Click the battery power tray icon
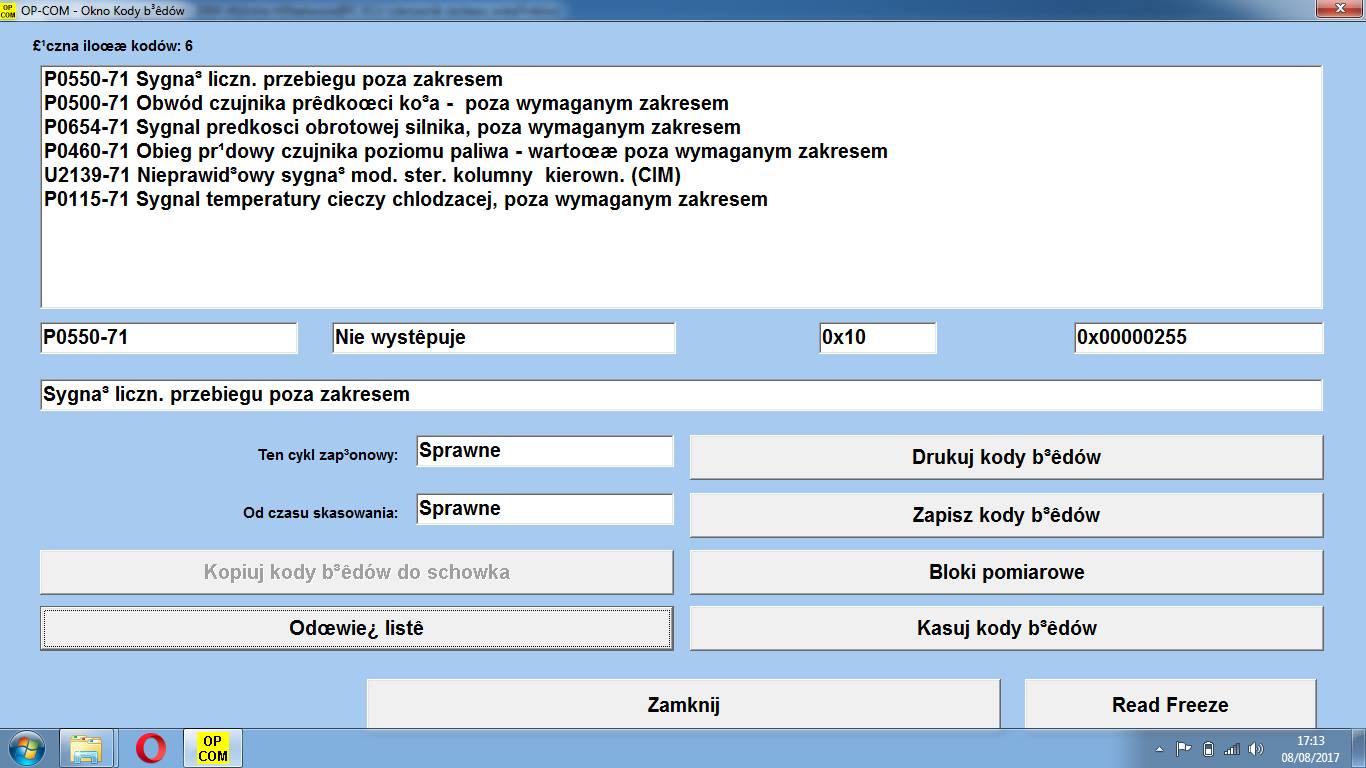Image resolution: width=1366 pixels, height=768 pixels. click(x=1208, y=749)
